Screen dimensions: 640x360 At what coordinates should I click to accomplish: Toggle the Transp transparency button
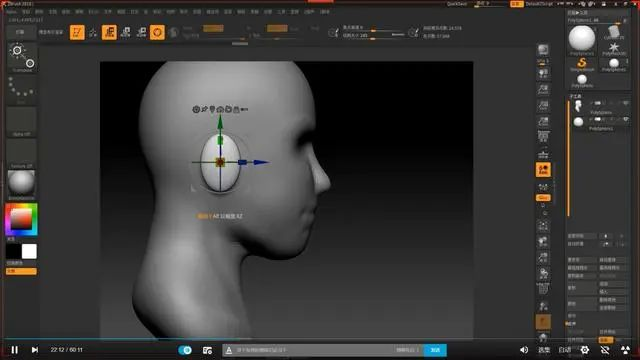pos(543,306)
